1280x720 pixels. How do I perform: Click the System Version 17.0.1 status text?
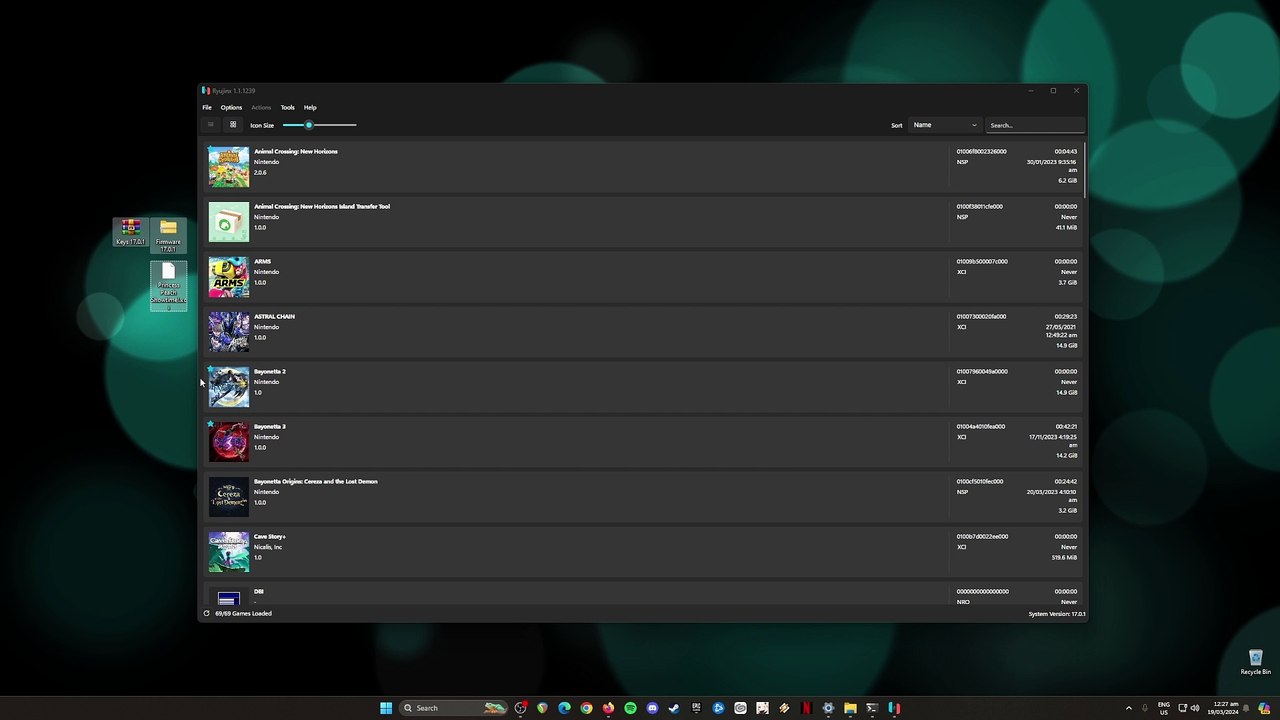[x=1057, y=614]
